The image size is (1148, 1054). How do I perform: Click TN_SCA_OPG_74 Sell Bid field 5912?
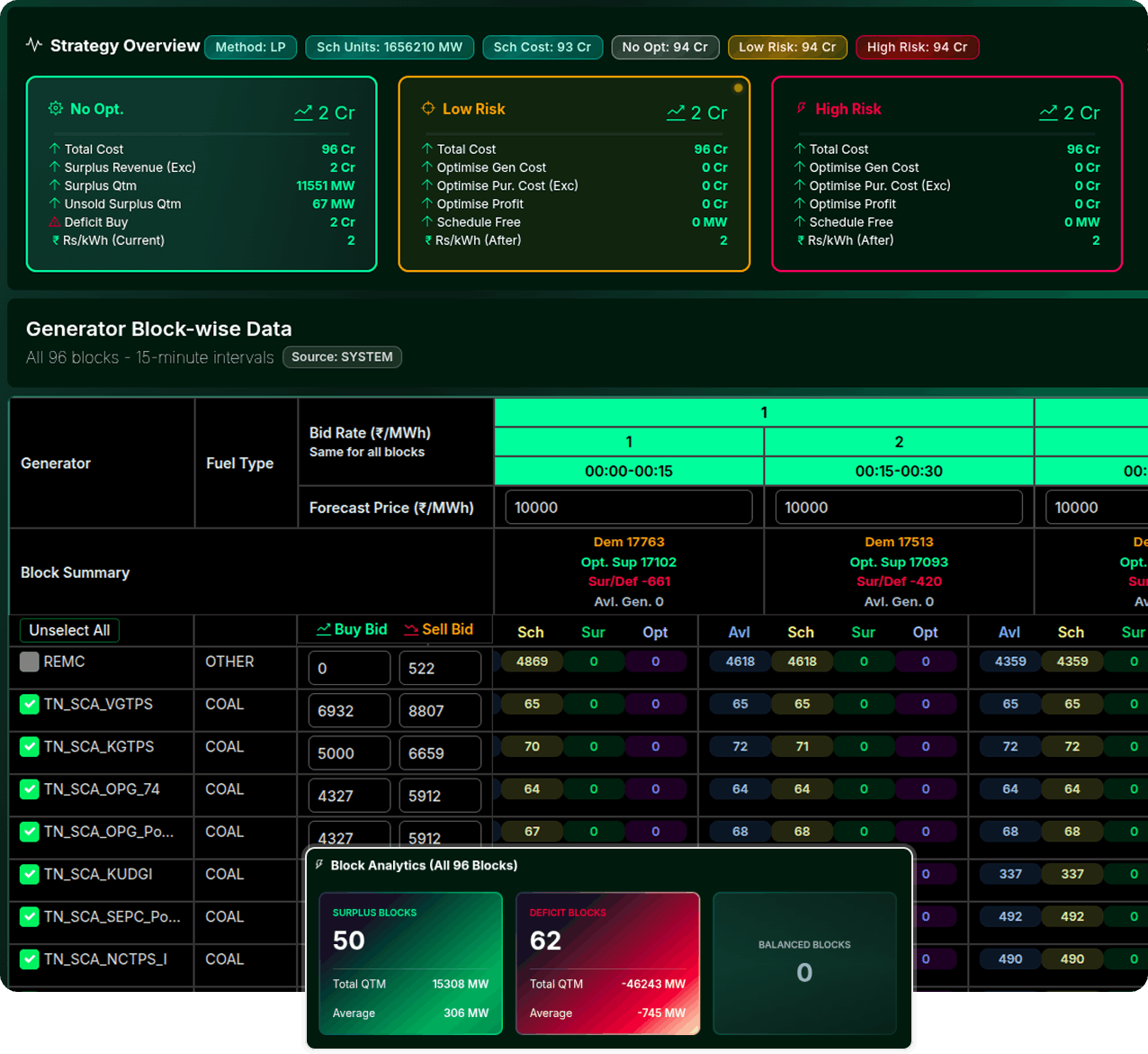click(x=440, y=796)
